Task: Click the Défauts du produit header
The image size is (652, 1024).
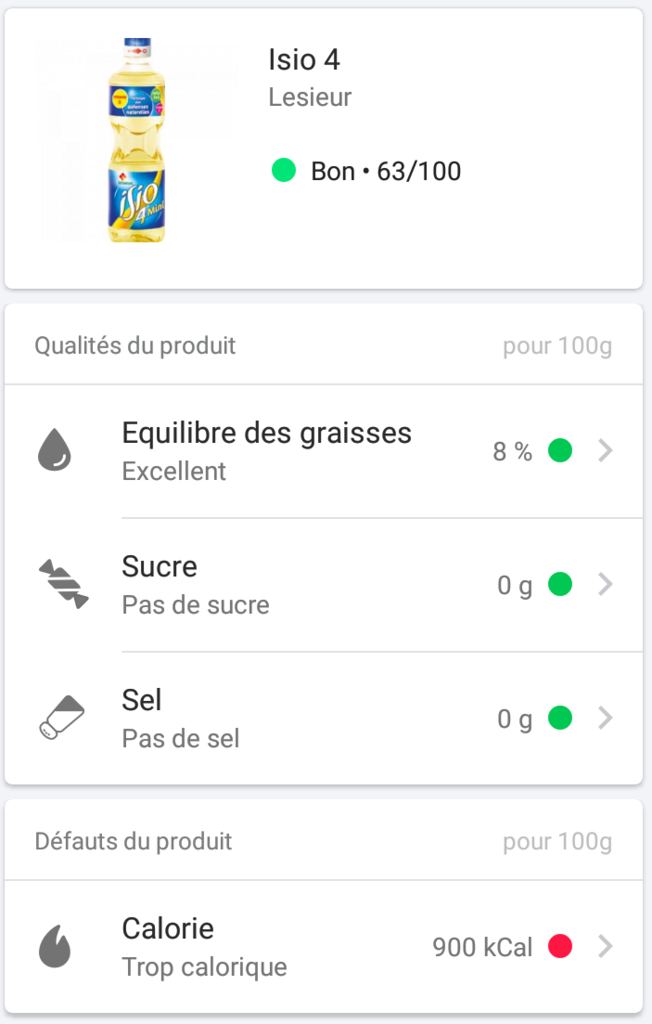Action: point(133,841)
